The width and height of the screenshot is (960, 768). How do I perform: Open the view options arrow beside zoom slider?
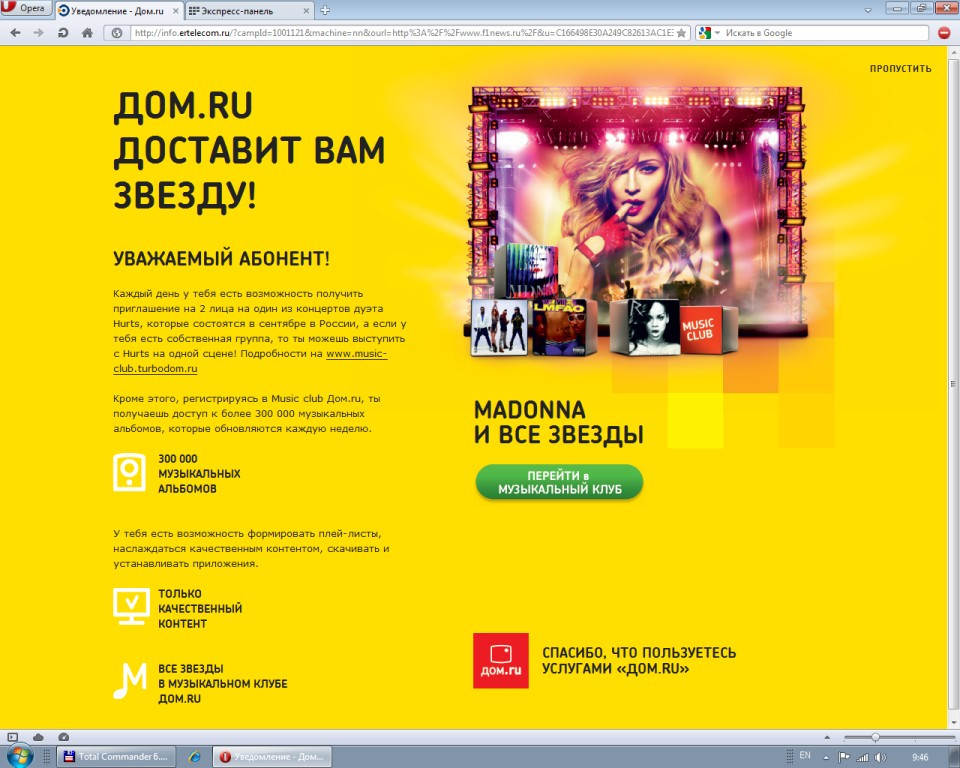[x=827, y=737]
